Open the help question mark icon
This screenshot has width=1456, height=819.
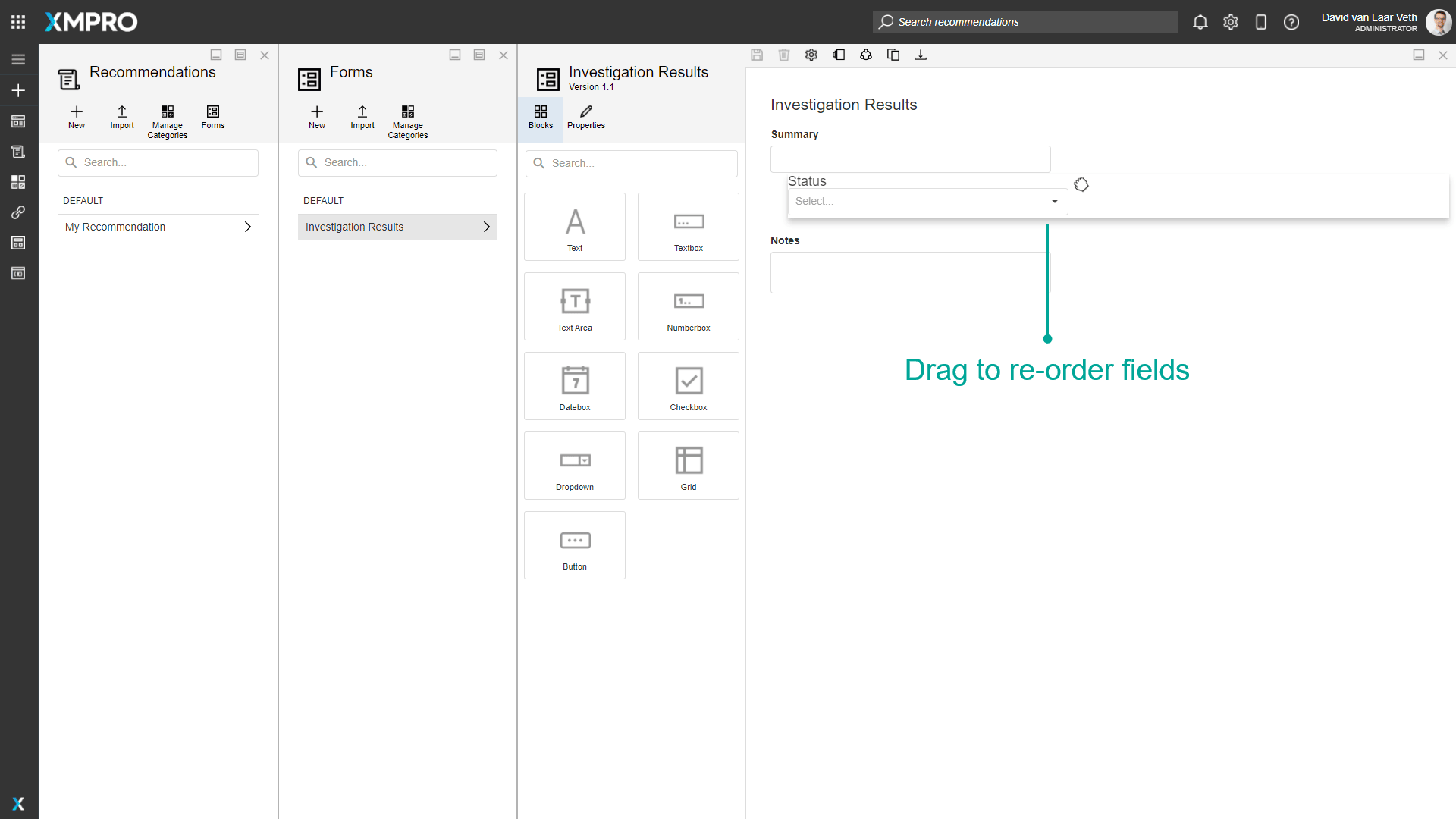pyautogui.click(x=1291, y=22)
